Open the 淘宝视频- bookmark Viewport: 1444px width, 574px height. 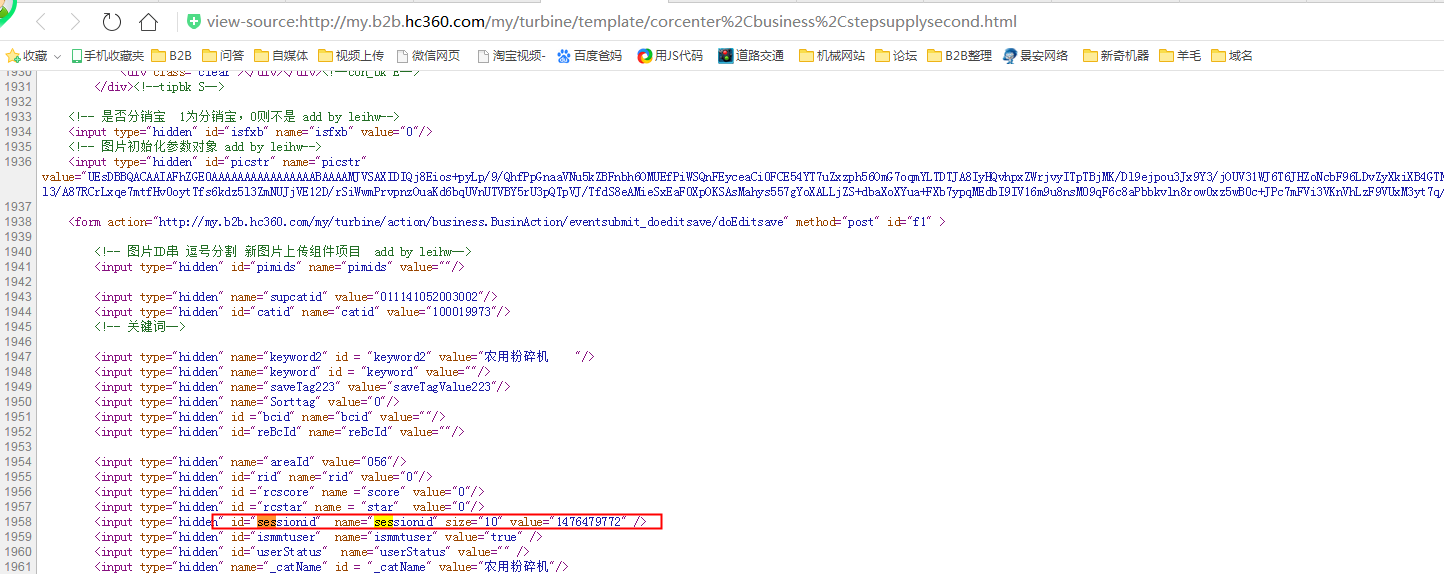(x=511, y=56)
